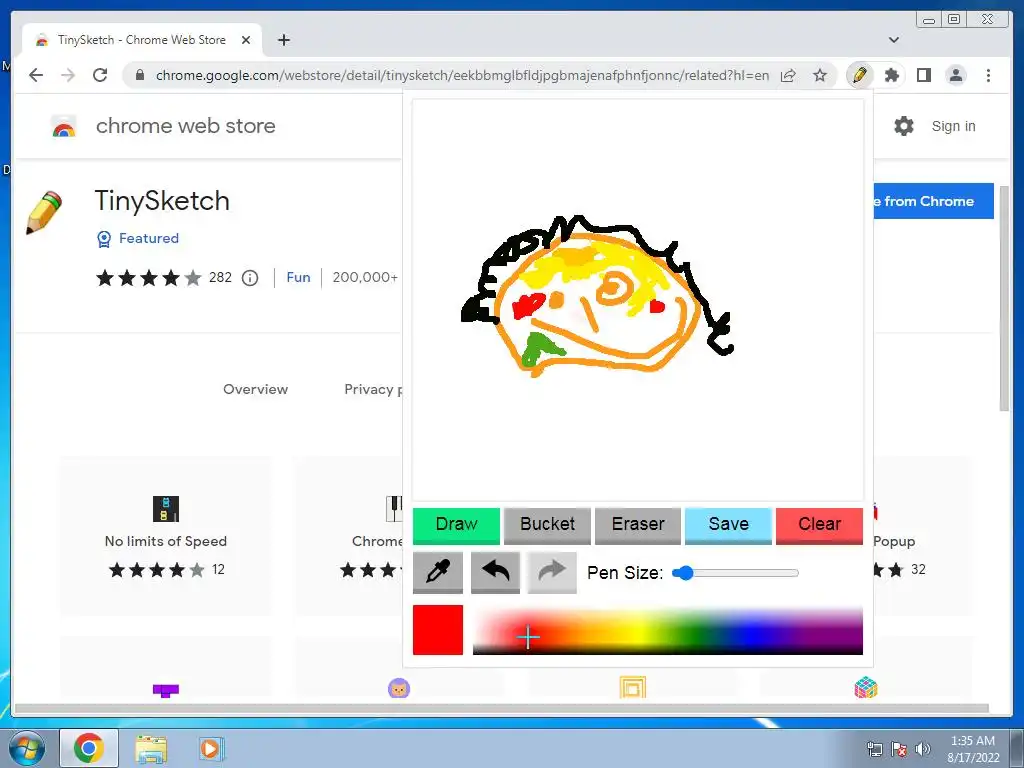The height and width of the screenshot is (768, 1024).
Task: Switch to the Overview tab
Action: (255, 389)
